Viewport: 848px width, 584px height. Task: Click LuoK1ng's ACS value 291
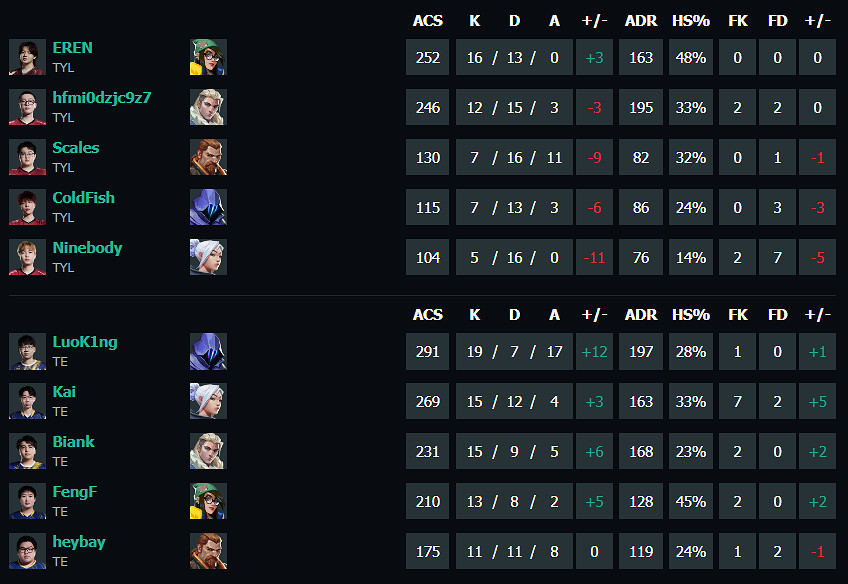coord(427,352)
